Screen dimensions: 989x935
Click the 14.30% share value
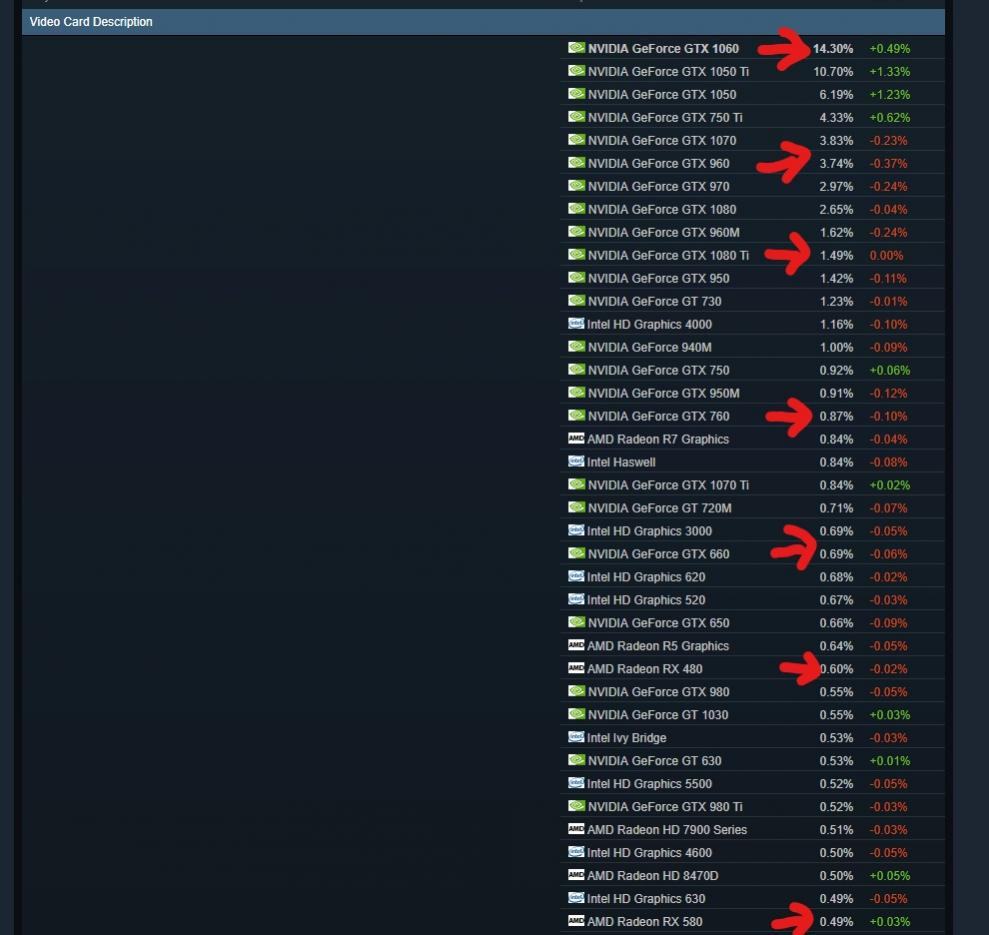833,49
